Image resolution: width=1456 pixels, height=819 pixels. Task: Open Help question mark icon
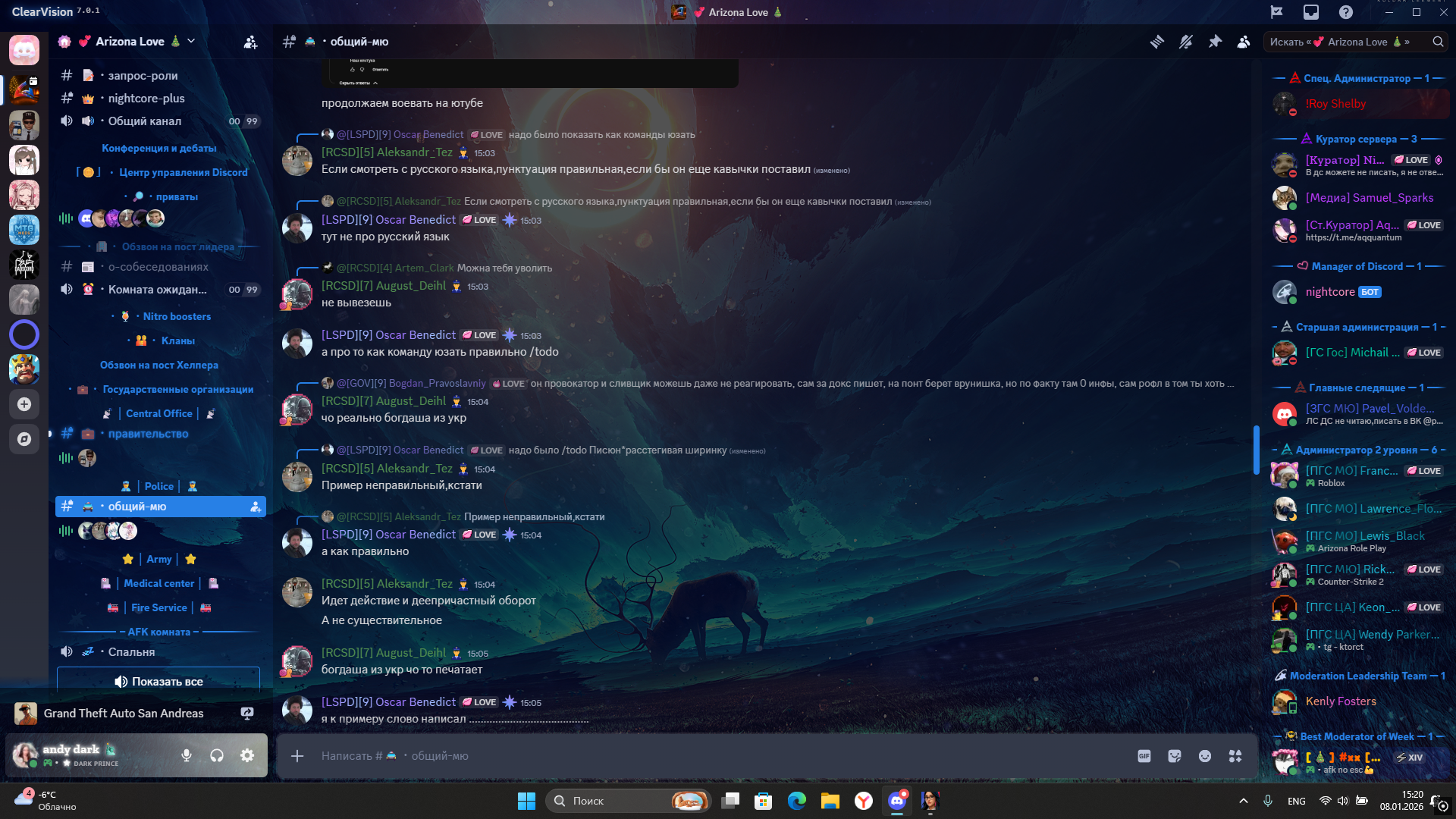tap(1346, 12)
